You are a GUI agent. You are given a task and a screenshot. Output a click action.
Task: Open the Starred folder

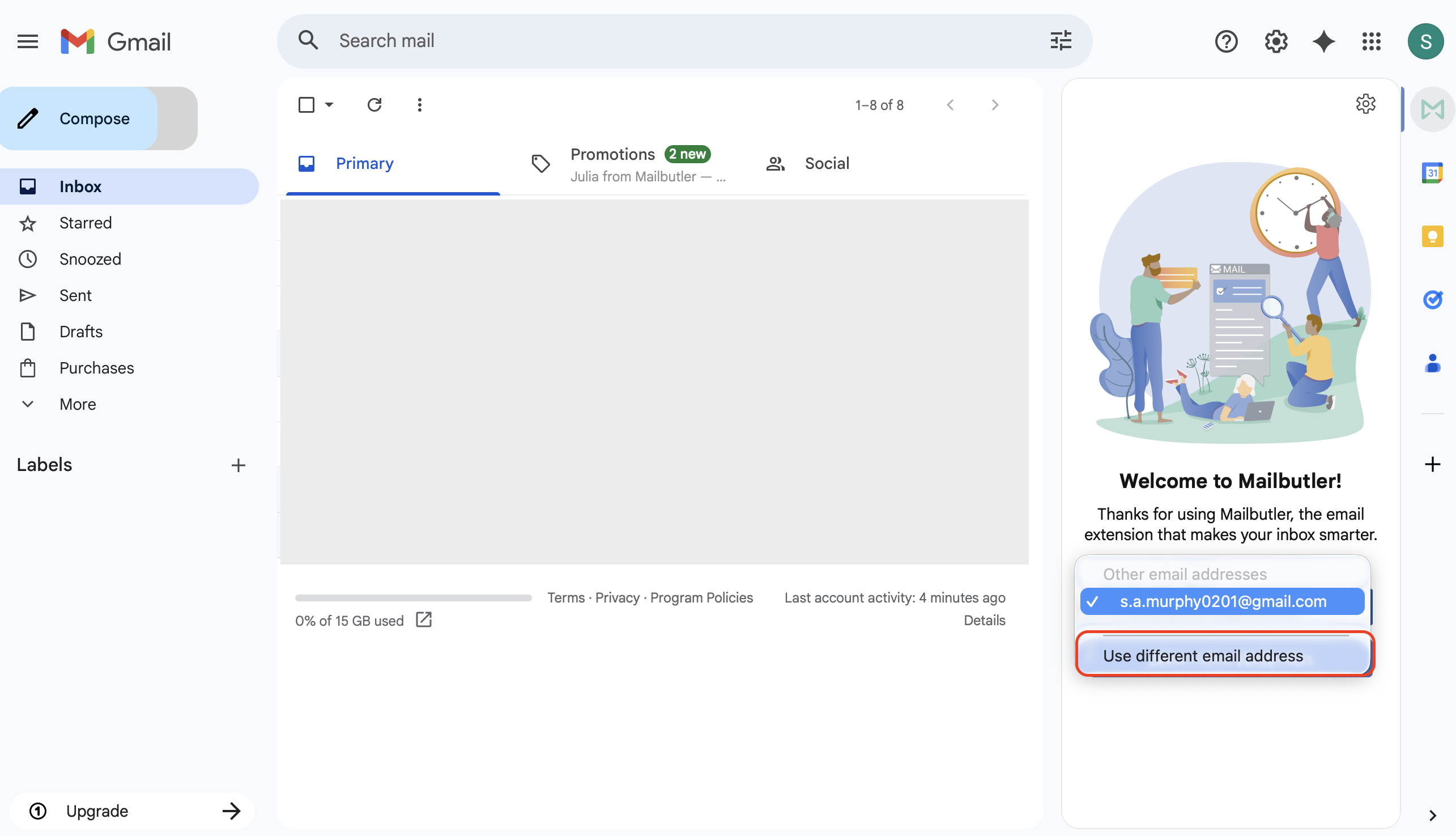pyautogui.click(x=129, y=223)
